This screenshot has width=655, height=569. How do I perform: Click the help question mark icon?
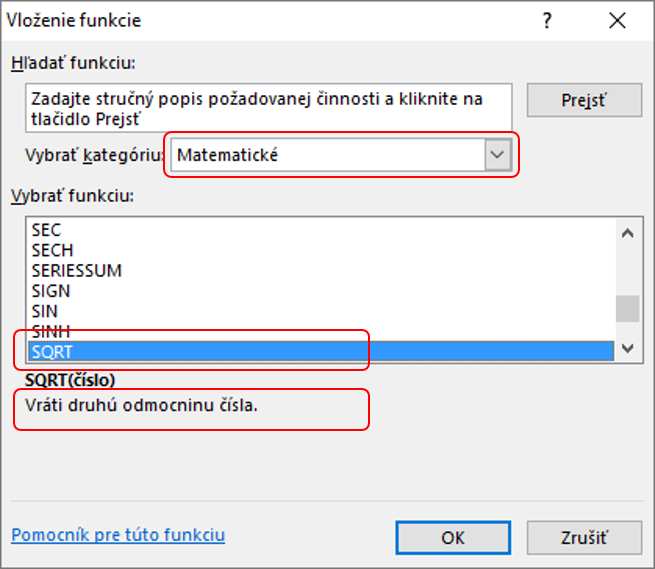tap(547, 20)
